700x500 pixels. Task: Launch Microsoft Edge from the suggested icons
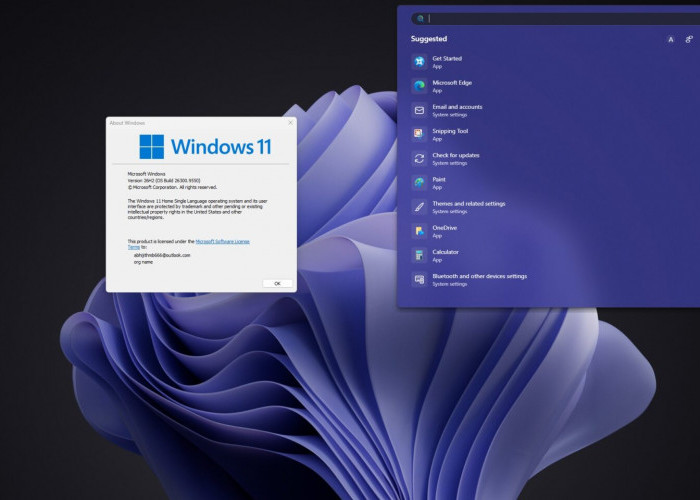coord(419,86)
